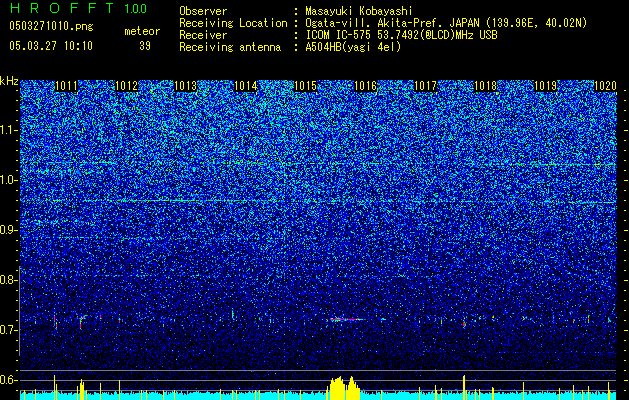Click the date stamp 05.03.27 10:10
The width and height of the screenshot is (629, 400).
(51, 46)
